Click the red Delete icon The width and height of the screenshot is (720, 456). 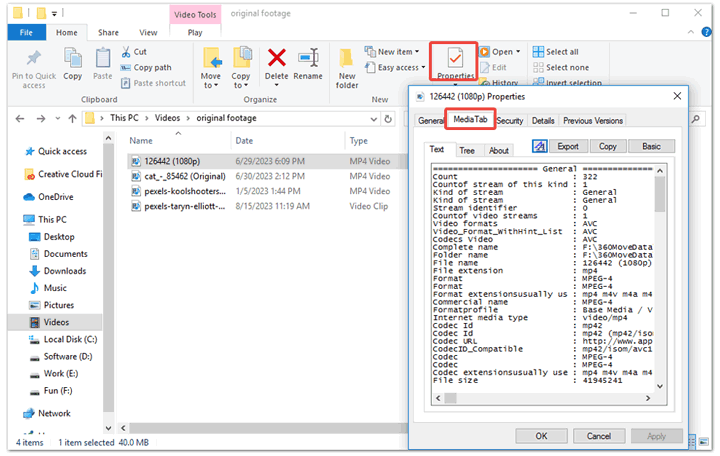(277, 58)
